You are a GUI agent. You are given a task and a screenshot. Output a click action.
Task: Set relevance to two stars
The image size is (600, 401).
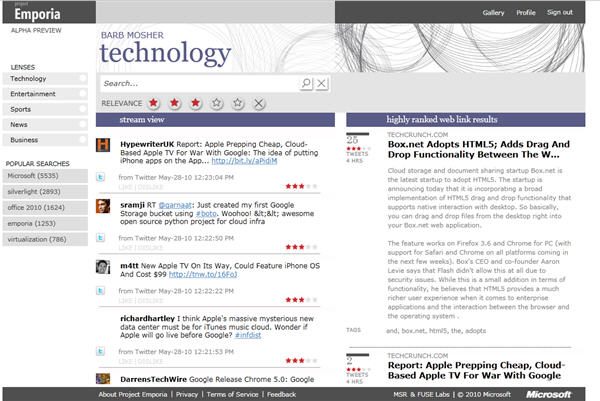pyautogui.click(x=174, y=103)
